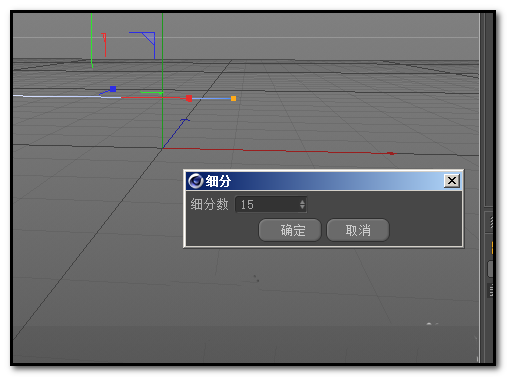Click the 细分数 value field showing 15
507x377 pixels.
(271, 204)
